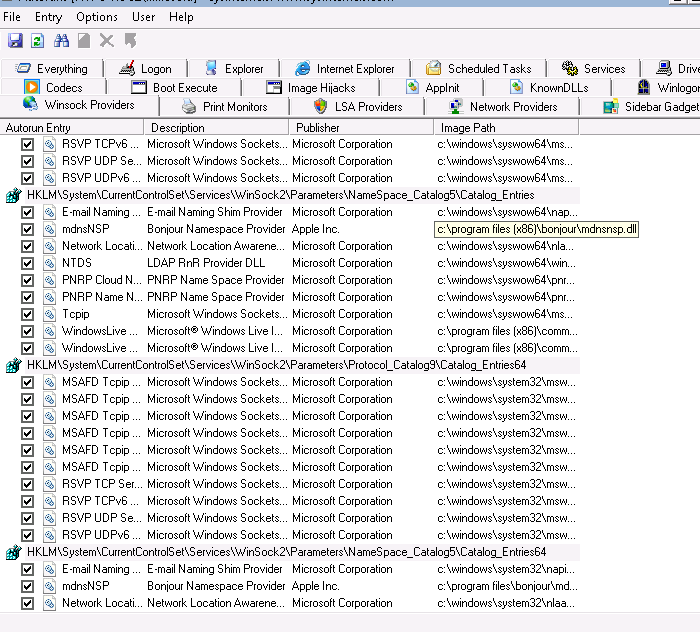
Task: Click the NameSpace_Catalog5 Catalog_Entries64 registry icon
Action: click(14, 553)
